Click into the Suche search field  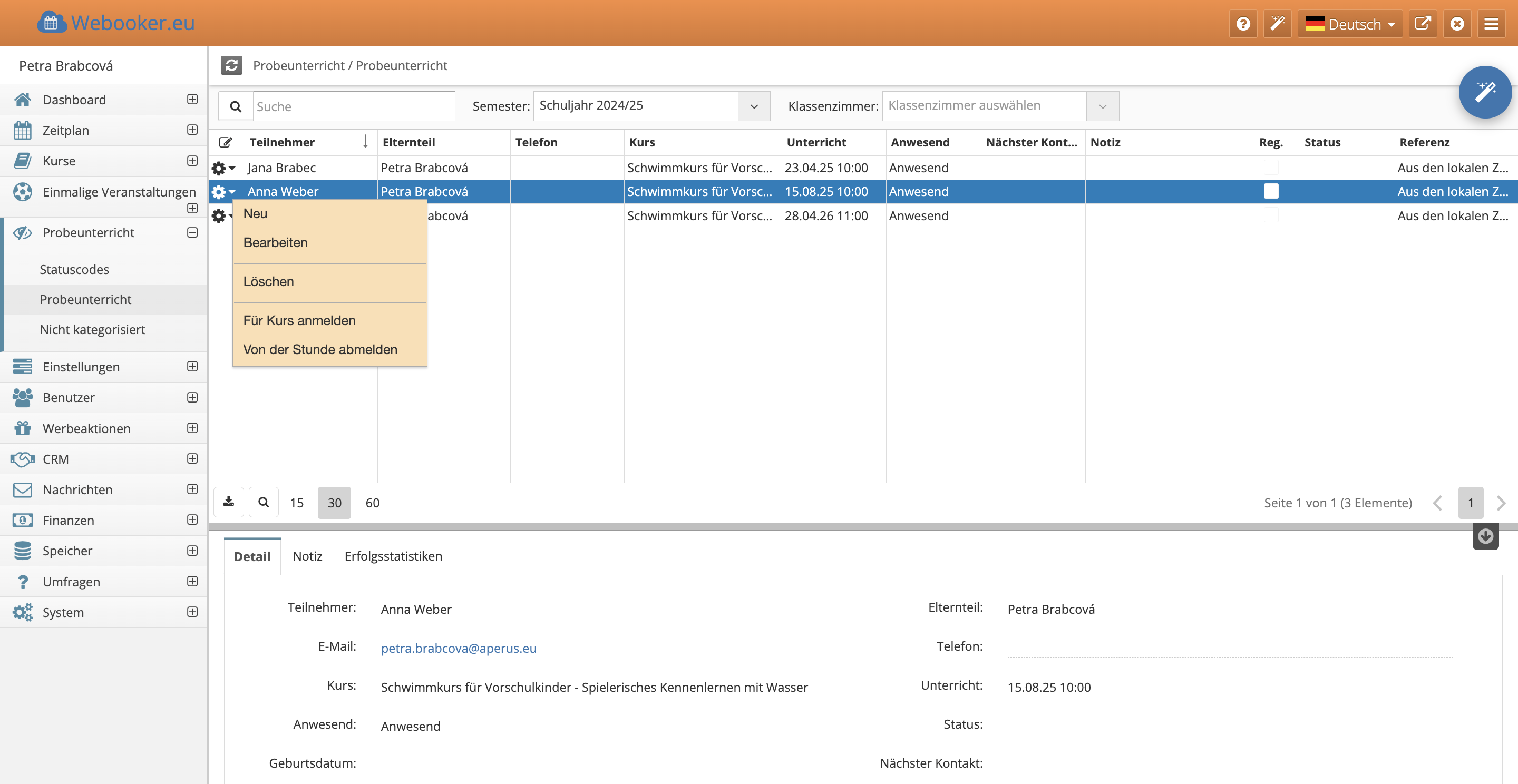[353, 106]
